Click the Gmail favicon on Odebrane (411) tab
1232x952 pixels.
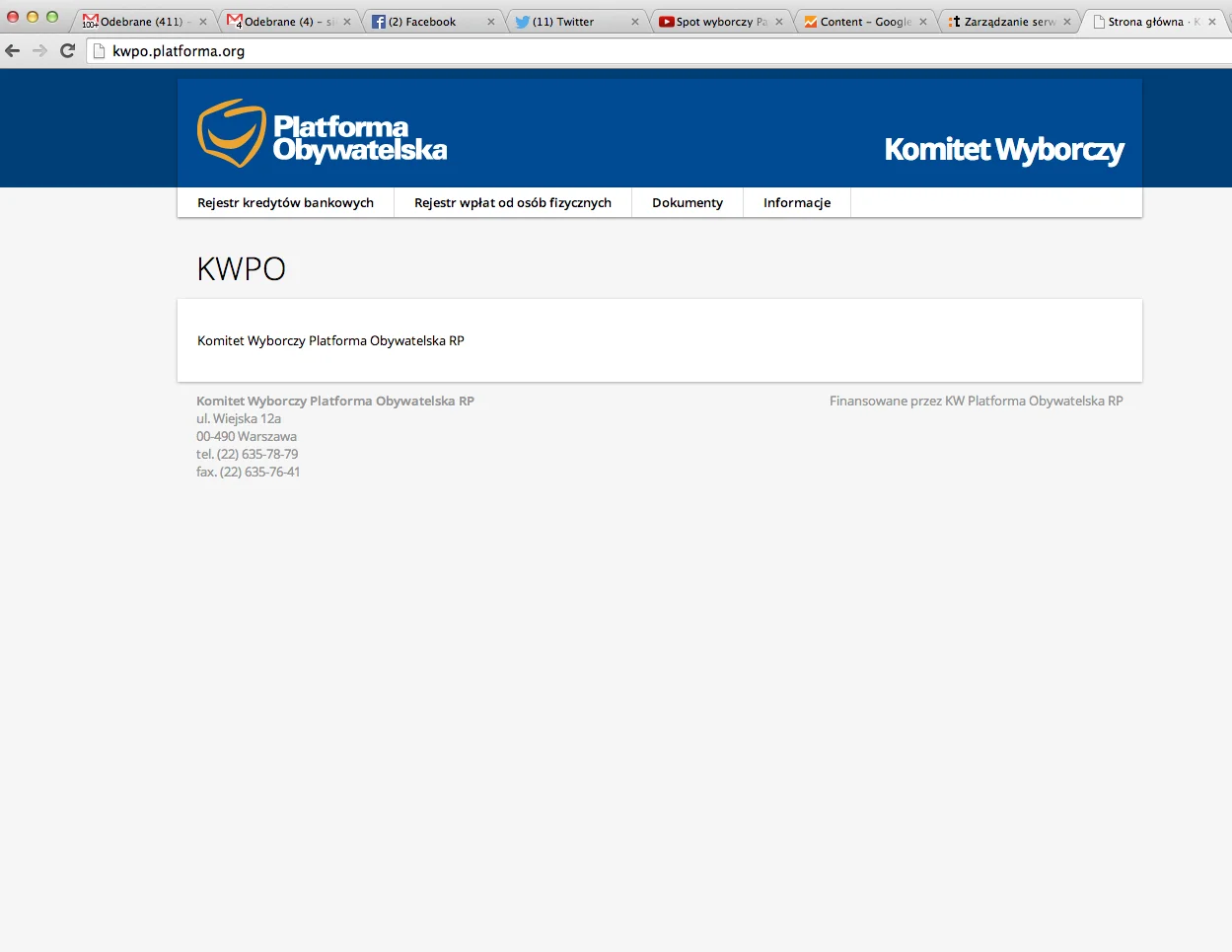pos(91,21)
